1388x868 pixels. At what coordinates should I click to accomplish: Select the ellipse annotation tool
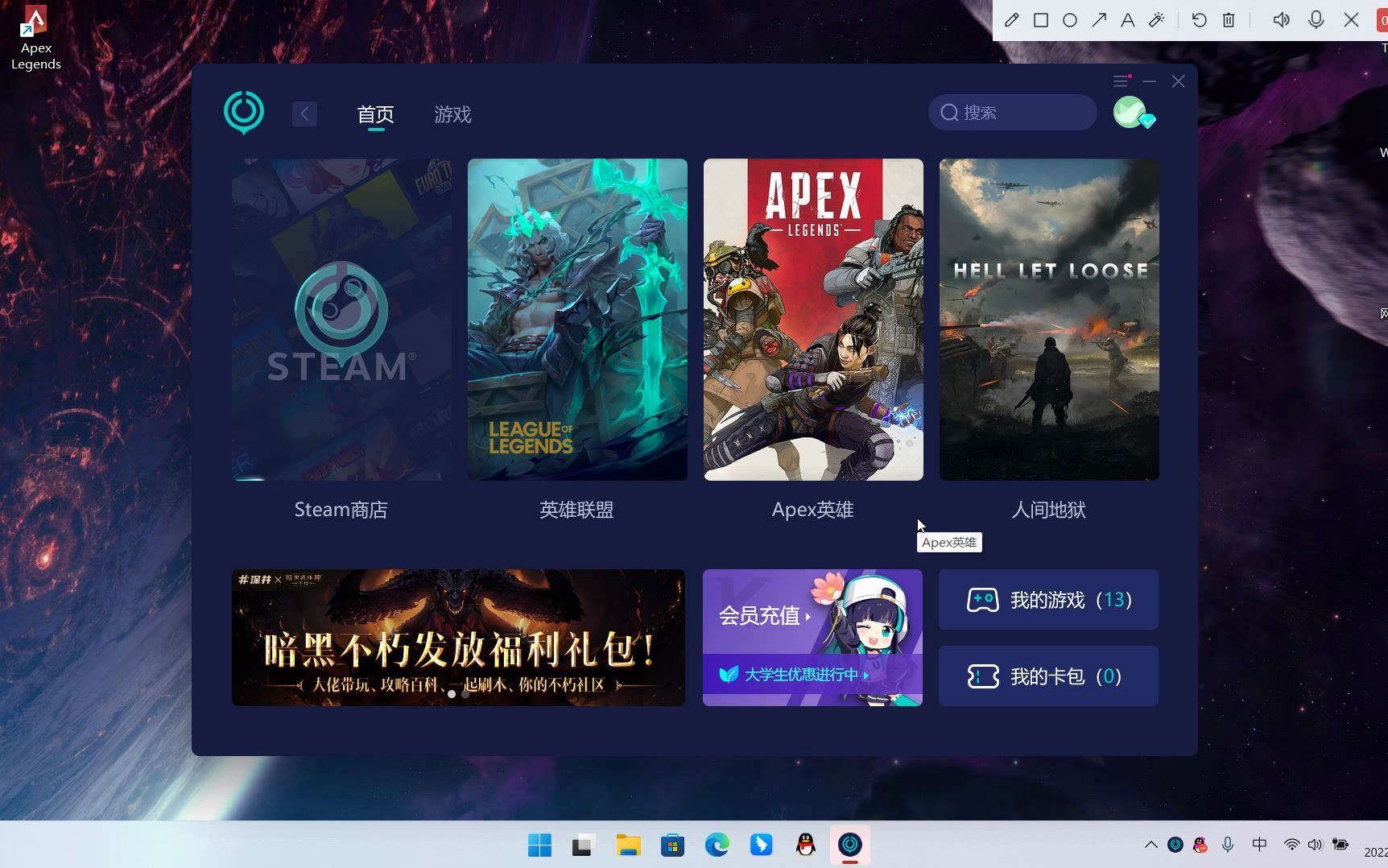1070,20
